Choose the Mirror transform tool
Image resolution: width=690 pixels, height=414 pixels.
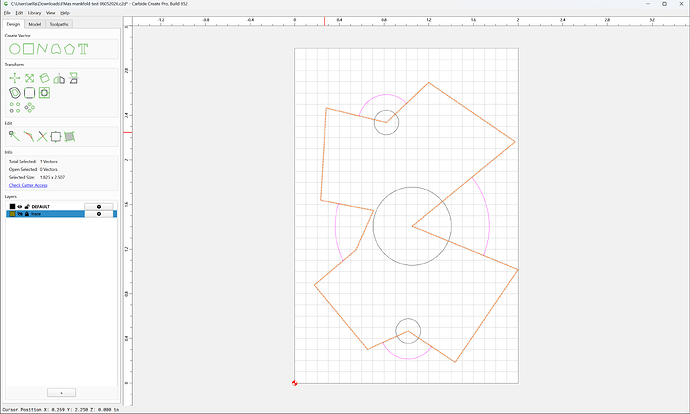point(59,79)
